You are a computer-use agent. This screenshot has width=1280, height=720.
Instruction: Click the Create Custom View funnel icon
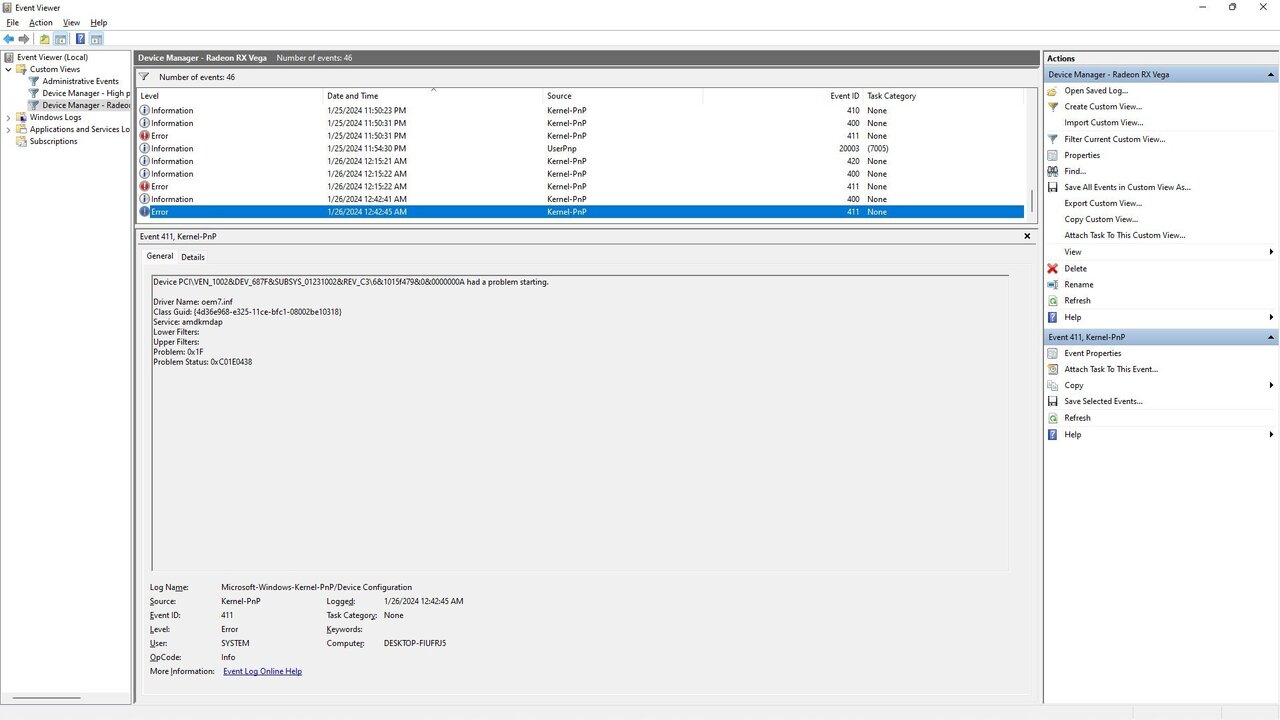coord(1052,106)
